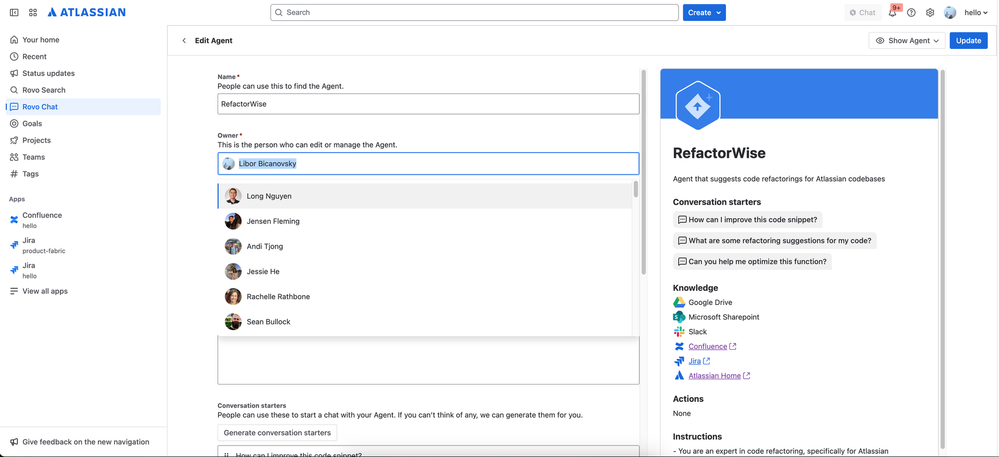Click the RefactorWise agent hexagon avatar
Image resolution: width=999 pixels, height=457 pixels.
[698, 106]
